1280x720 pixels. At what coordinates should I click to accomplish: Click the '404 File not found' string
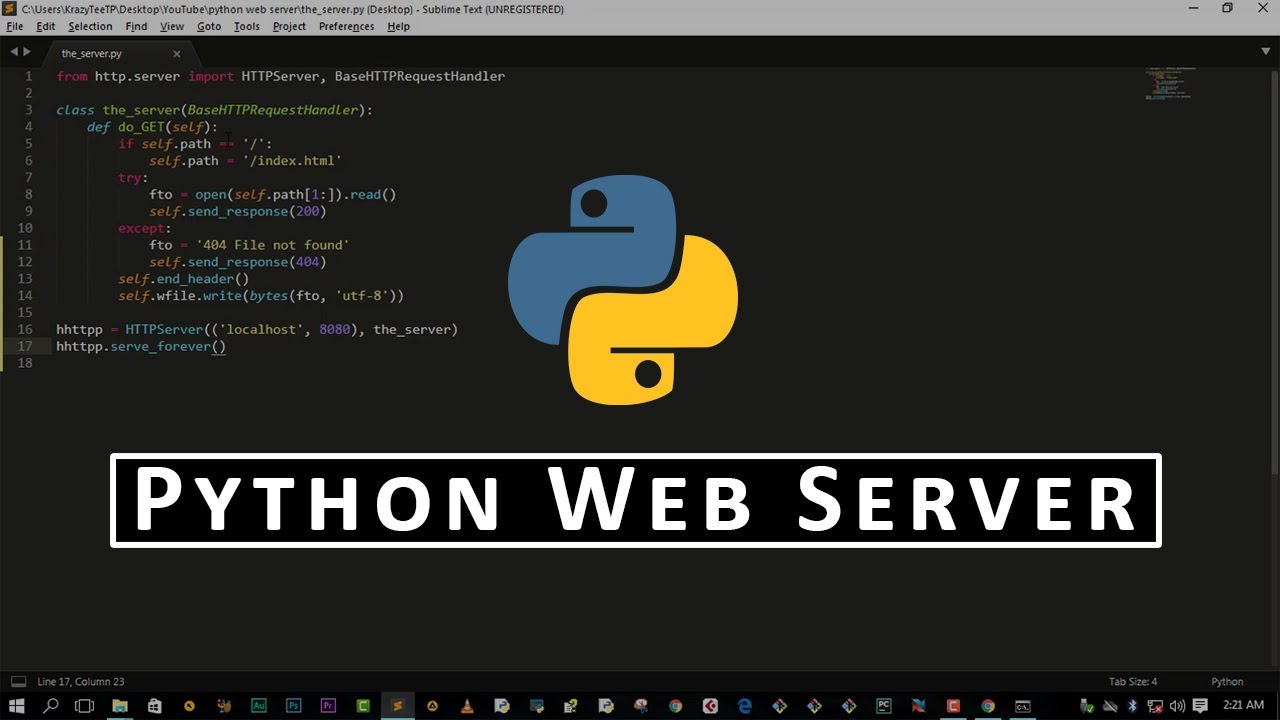(x=273, y=245)
